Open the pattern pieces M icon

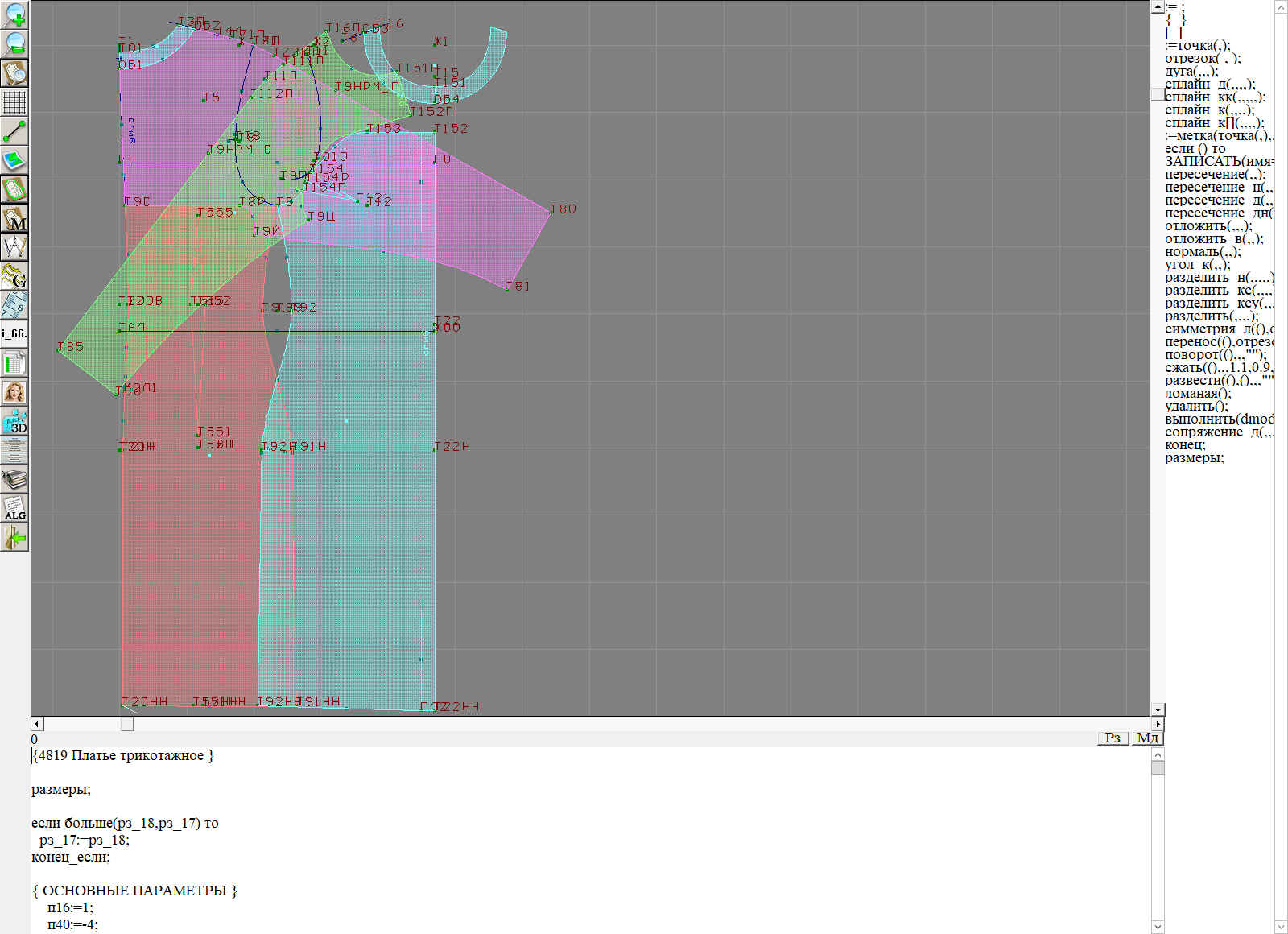[x=14, y=219]
